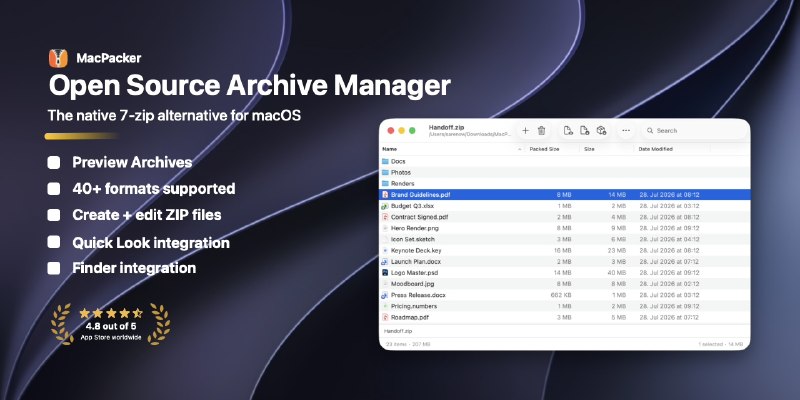Select the Icon Set.sketch file name

click(413, 239)
